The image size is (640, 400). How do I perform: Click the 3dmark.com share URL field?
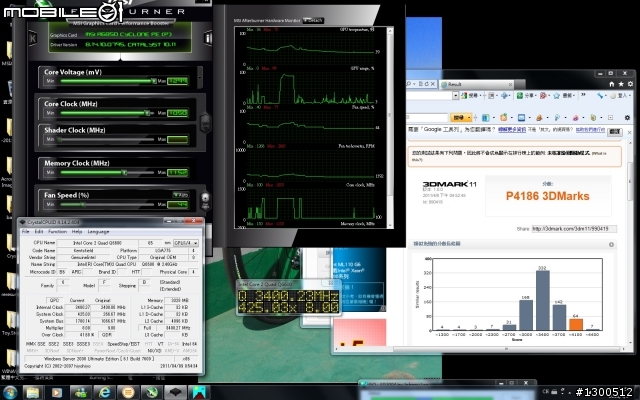click(574, 229)
